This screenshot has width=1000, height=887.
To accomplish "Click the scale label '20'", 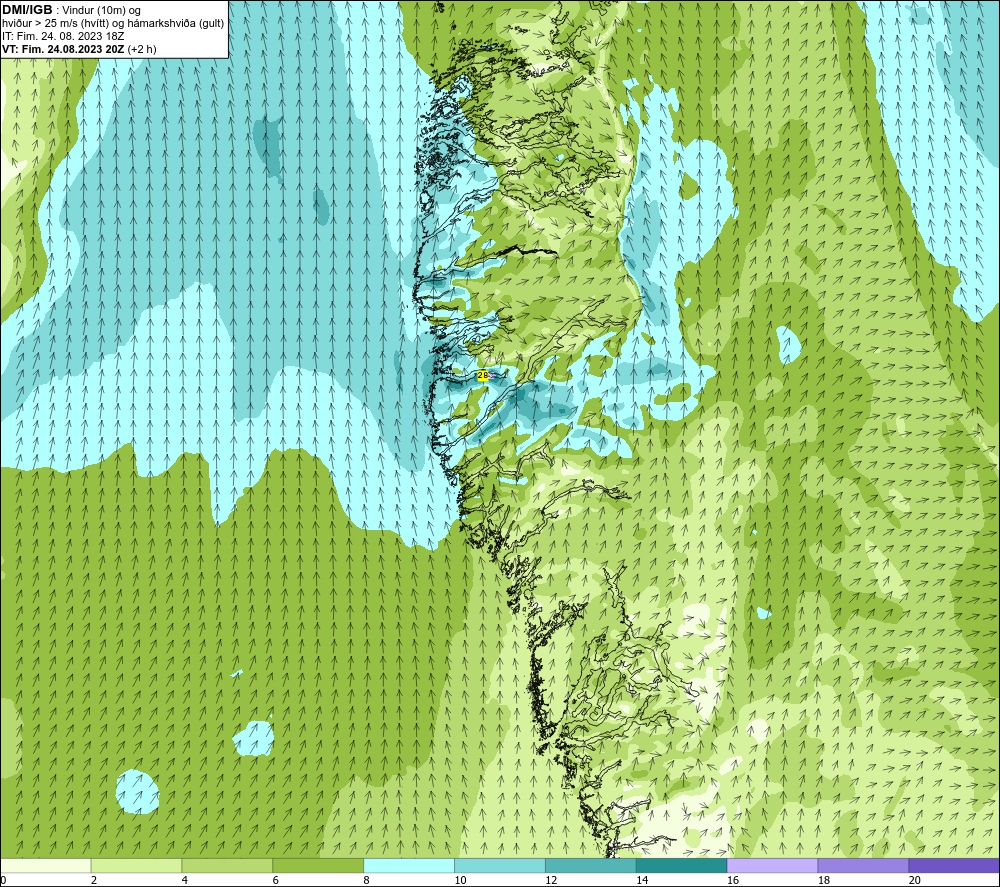I will pyautogui.click(x=915, y=880).
